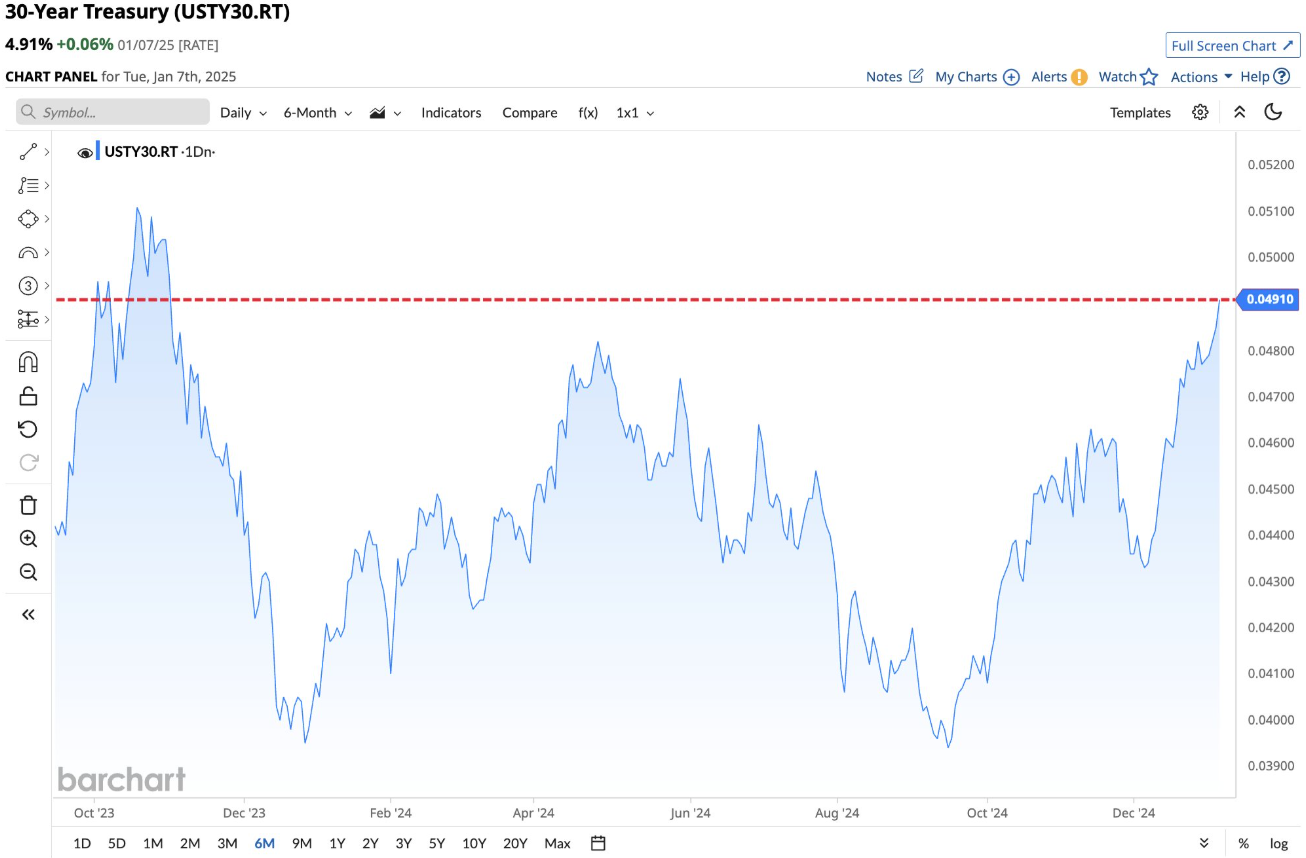Open the date range calendar picker
The image size is (1306, 858).
598,843
